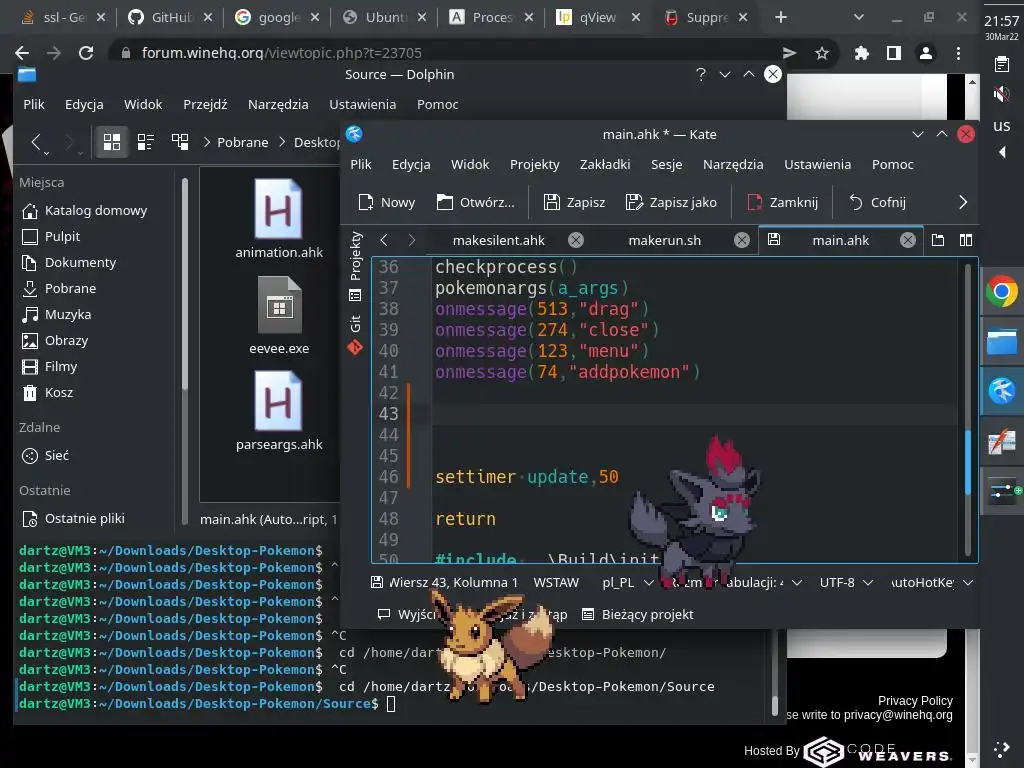Open a file with Otwórz button

(x=475, y=202)
